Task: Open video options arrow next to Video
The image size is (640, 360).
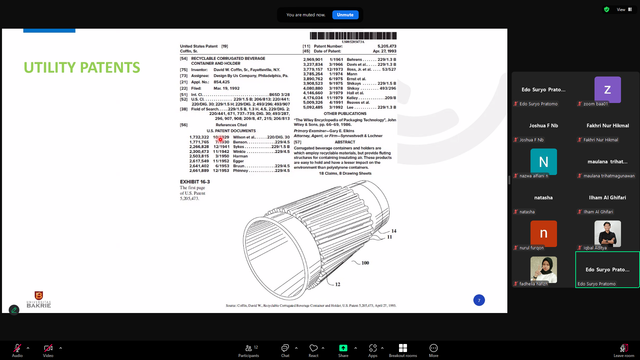Action: pyautogui.click(x=60, y=348)
